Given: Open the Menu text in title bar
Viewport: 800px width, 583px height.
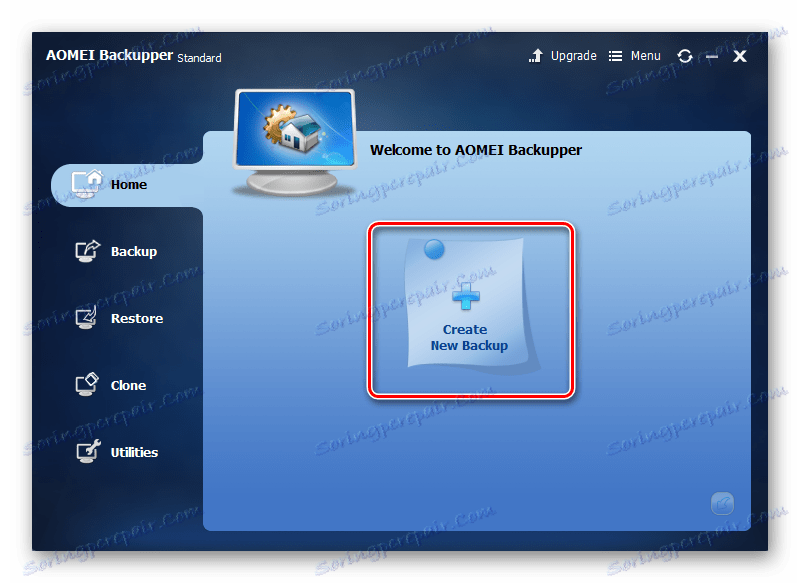Looking at the screenshot, I should click(x=645, y=56).
